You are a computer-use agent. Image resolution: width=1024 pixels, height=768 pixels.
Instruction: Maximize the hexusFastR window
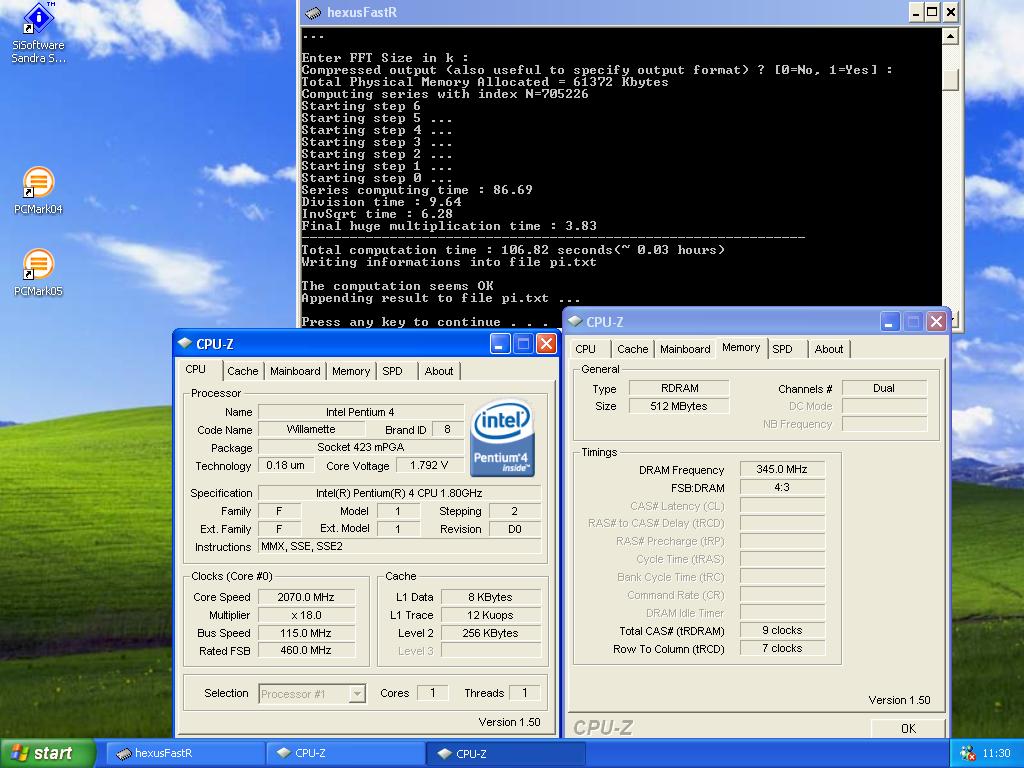pyautogui.click(x=933, y=12)
